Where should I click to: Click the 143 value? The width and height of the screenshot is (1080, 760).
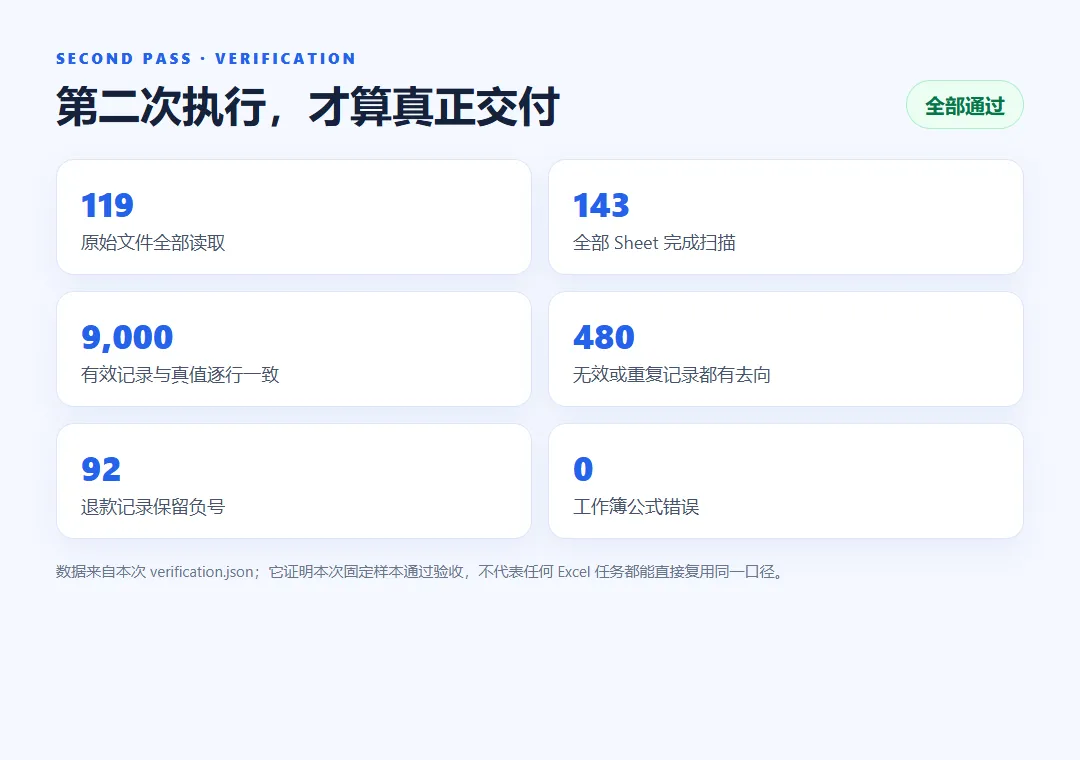point(601,205)
